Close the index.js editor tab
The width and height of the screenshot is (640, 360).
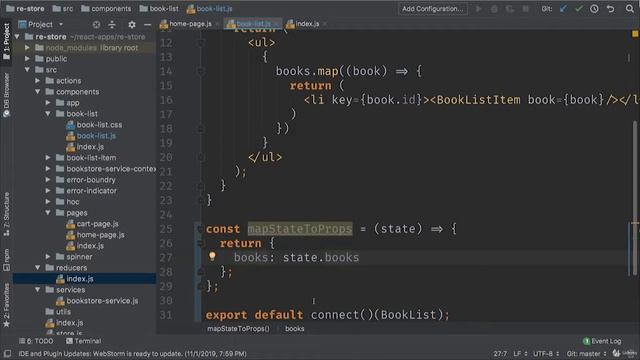pyautogui.click(x=324, y=24)
